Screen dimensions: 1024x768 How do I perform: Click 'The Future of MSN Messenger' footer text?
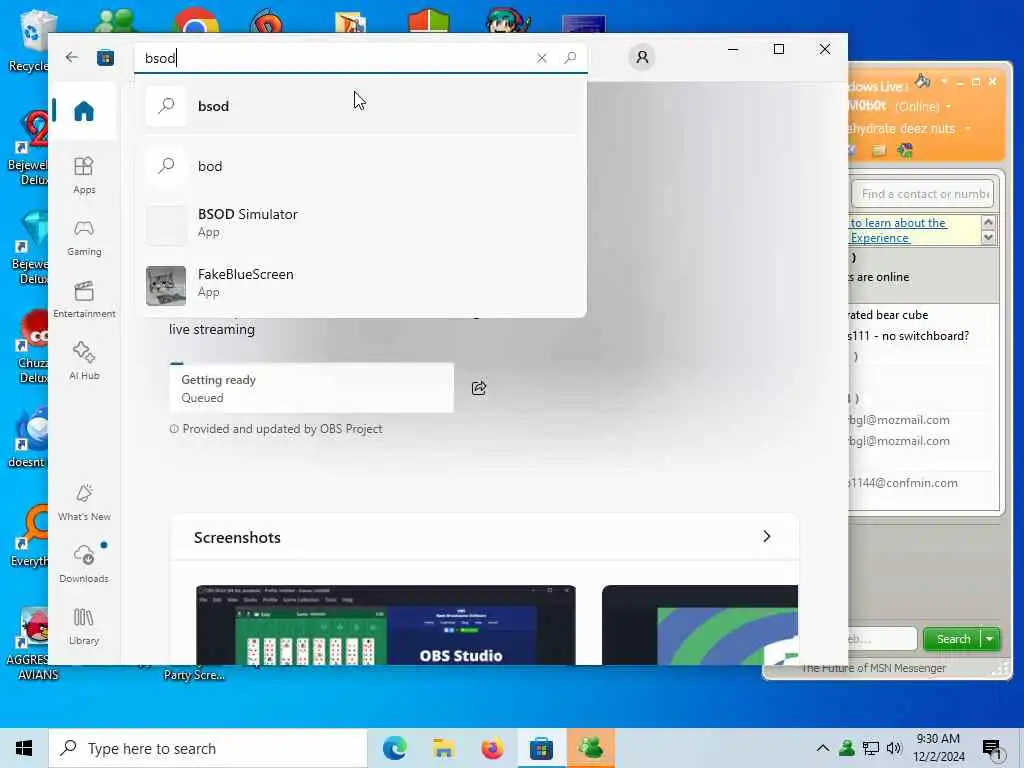pyautogui.click(x=873, y=668)
